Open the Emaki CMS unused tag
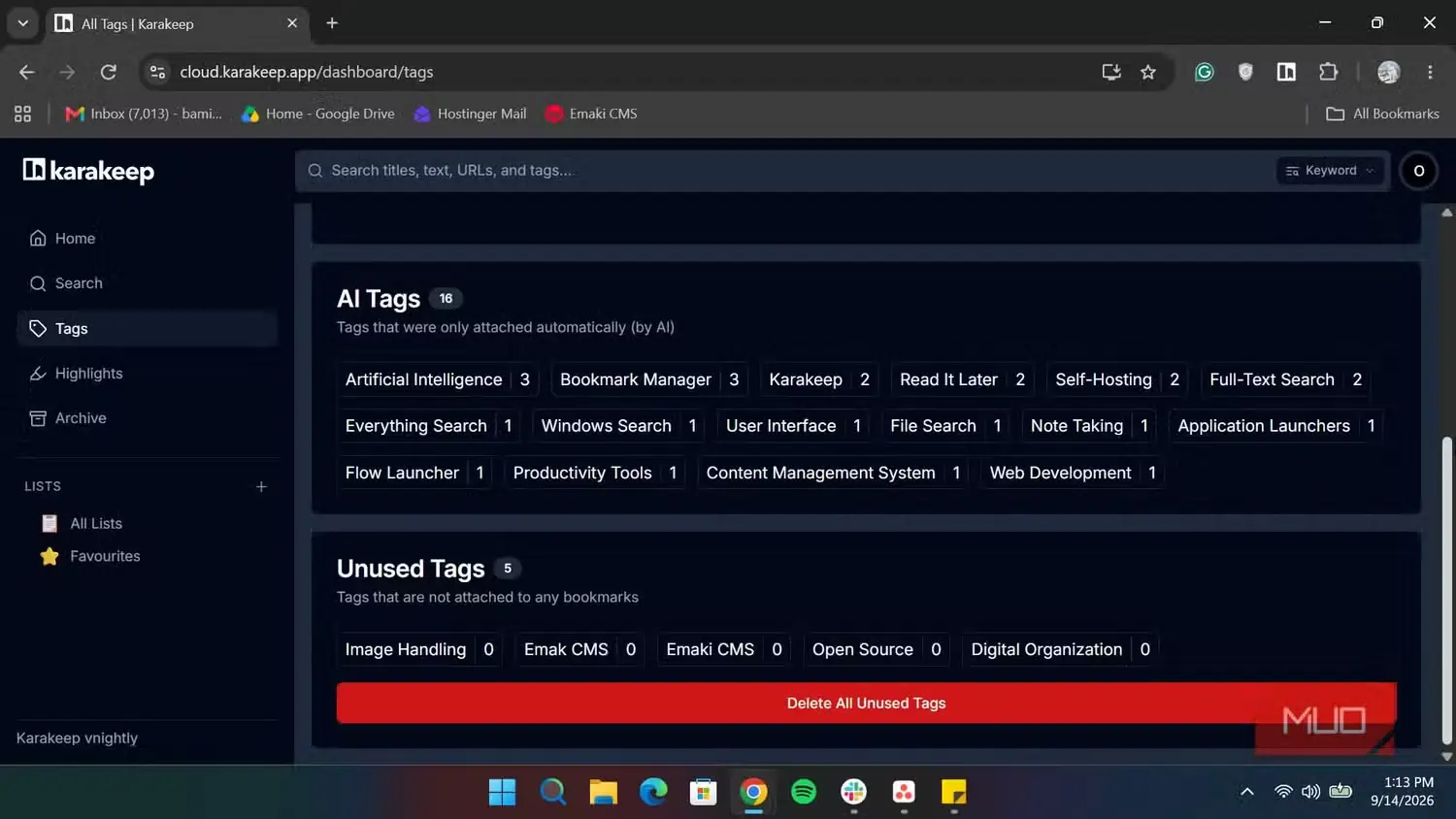This screenshot has height=819, width=1456. coord(724,649)
